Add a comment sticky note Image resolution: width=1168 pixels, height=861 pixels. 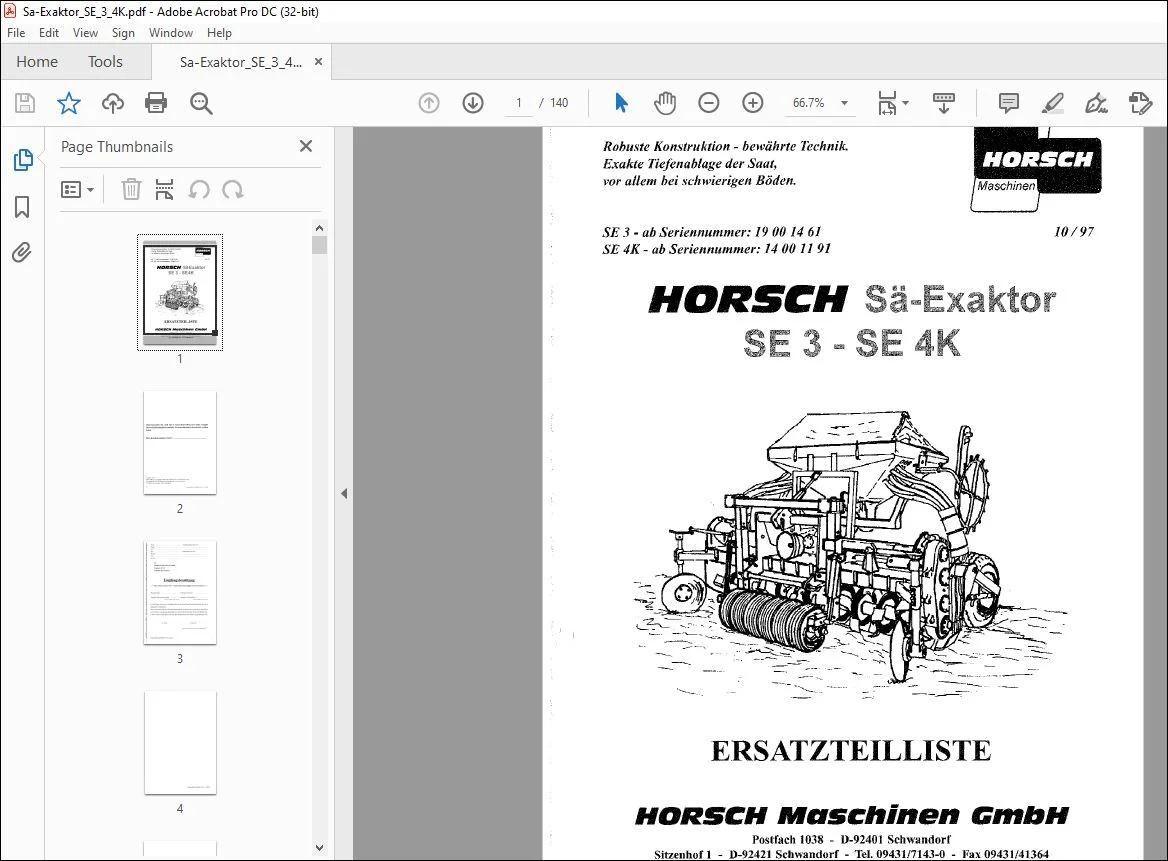[x=1009, y=103]
